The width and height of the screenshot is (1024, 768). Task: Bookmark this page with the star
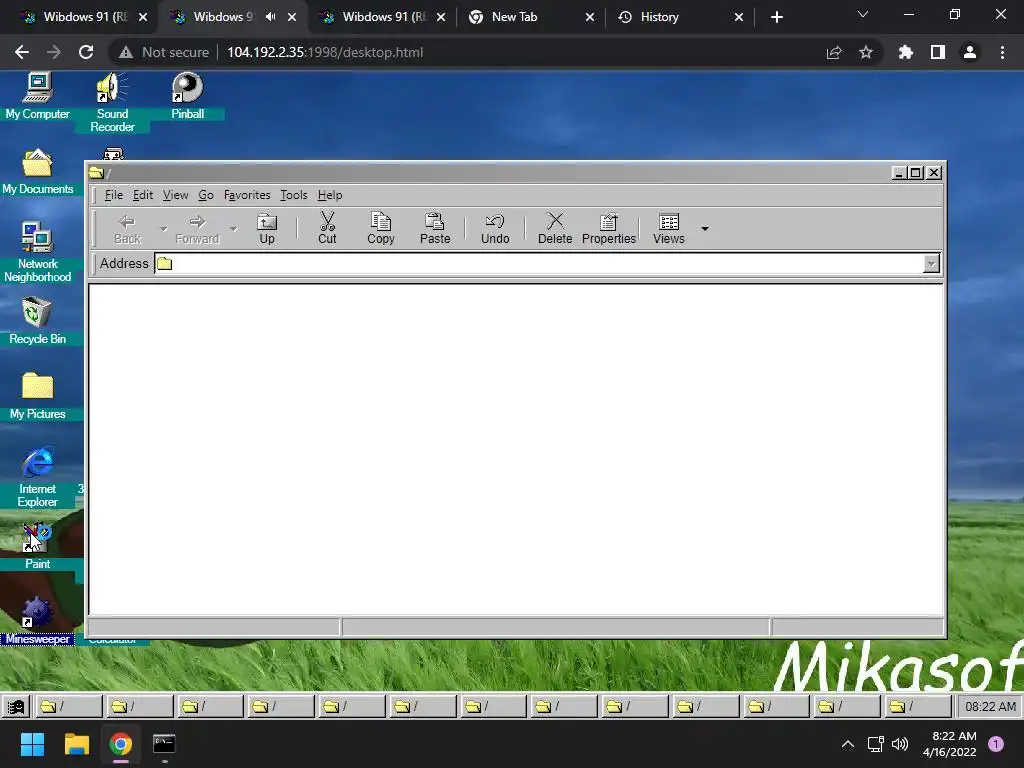pyautogui.click(x=865, y=52)
